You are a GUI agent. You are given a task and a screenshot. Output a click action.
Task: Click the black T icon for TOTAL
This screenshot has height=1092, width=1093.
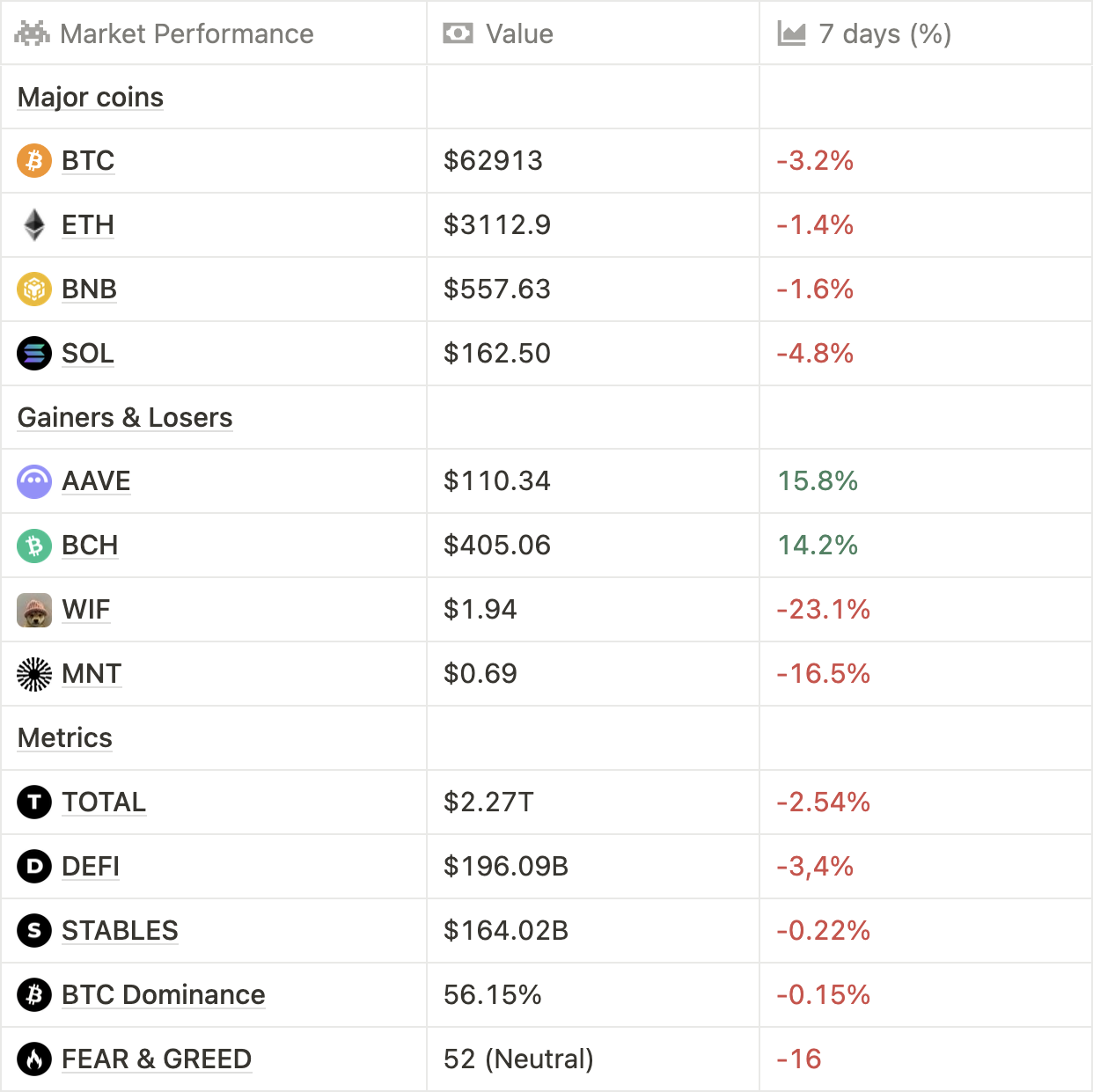[x=34, y=803]
